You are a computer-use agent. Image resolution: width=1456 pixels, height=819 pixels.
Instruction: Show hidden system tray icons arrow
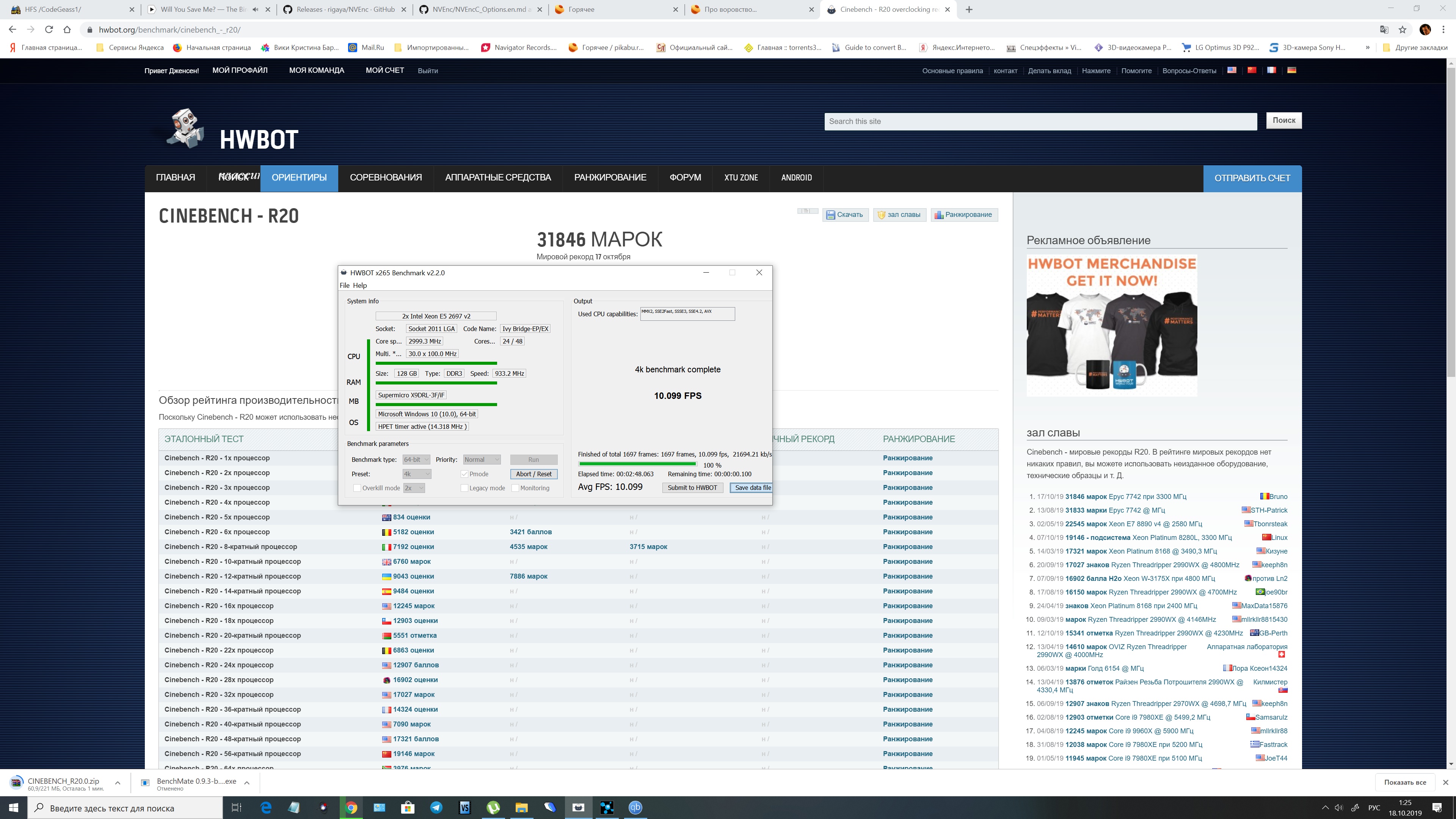tap(1325, 807)
